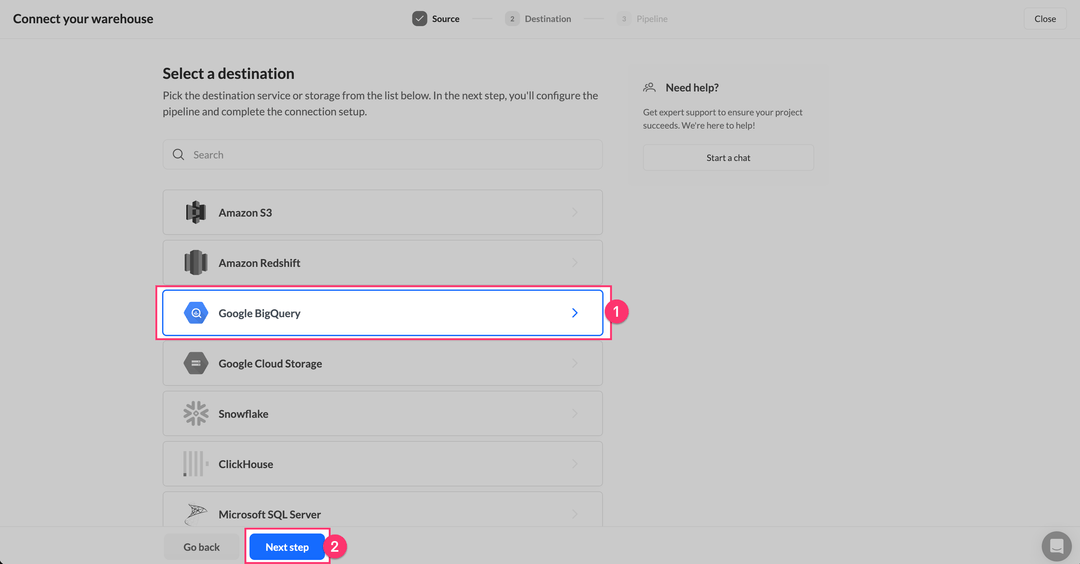The height and width of the screenshot is (564, 1080).
Task: Click the Microsoft SQL Server icon
Action: pos(196,514)
